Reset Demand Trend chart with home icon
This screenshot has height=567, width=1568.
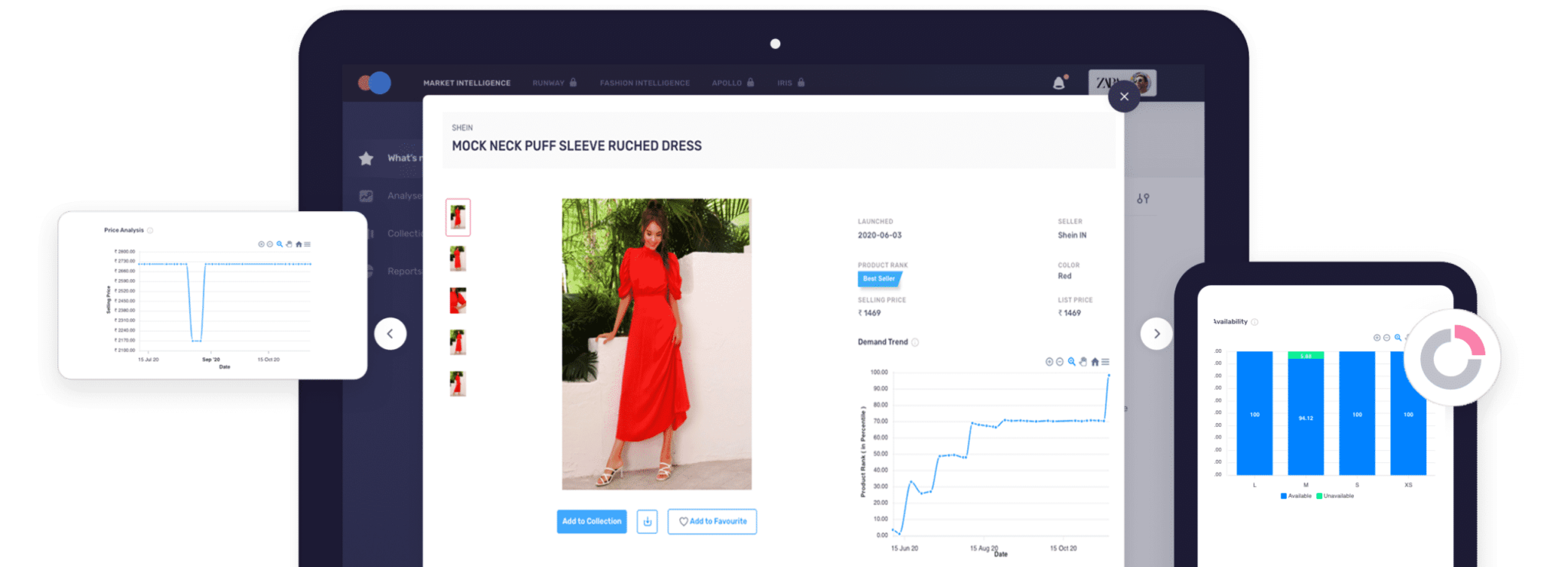pos(1094,362)
